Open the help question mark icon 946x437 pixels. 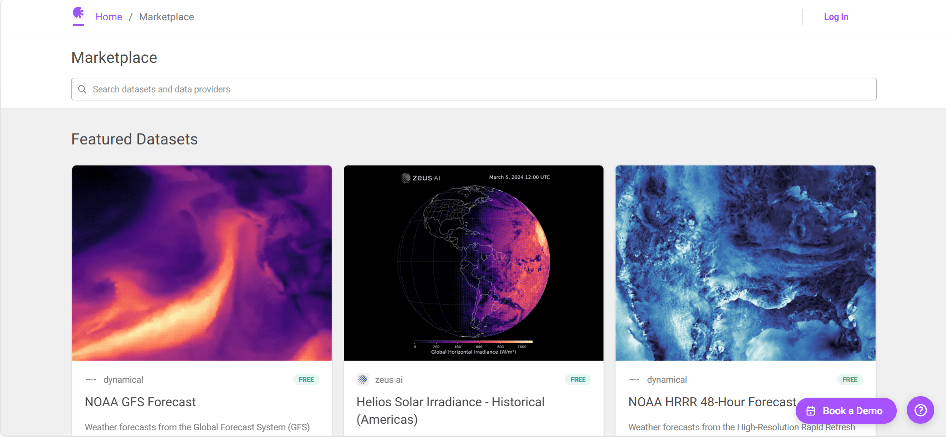click(x=920, y=410)
